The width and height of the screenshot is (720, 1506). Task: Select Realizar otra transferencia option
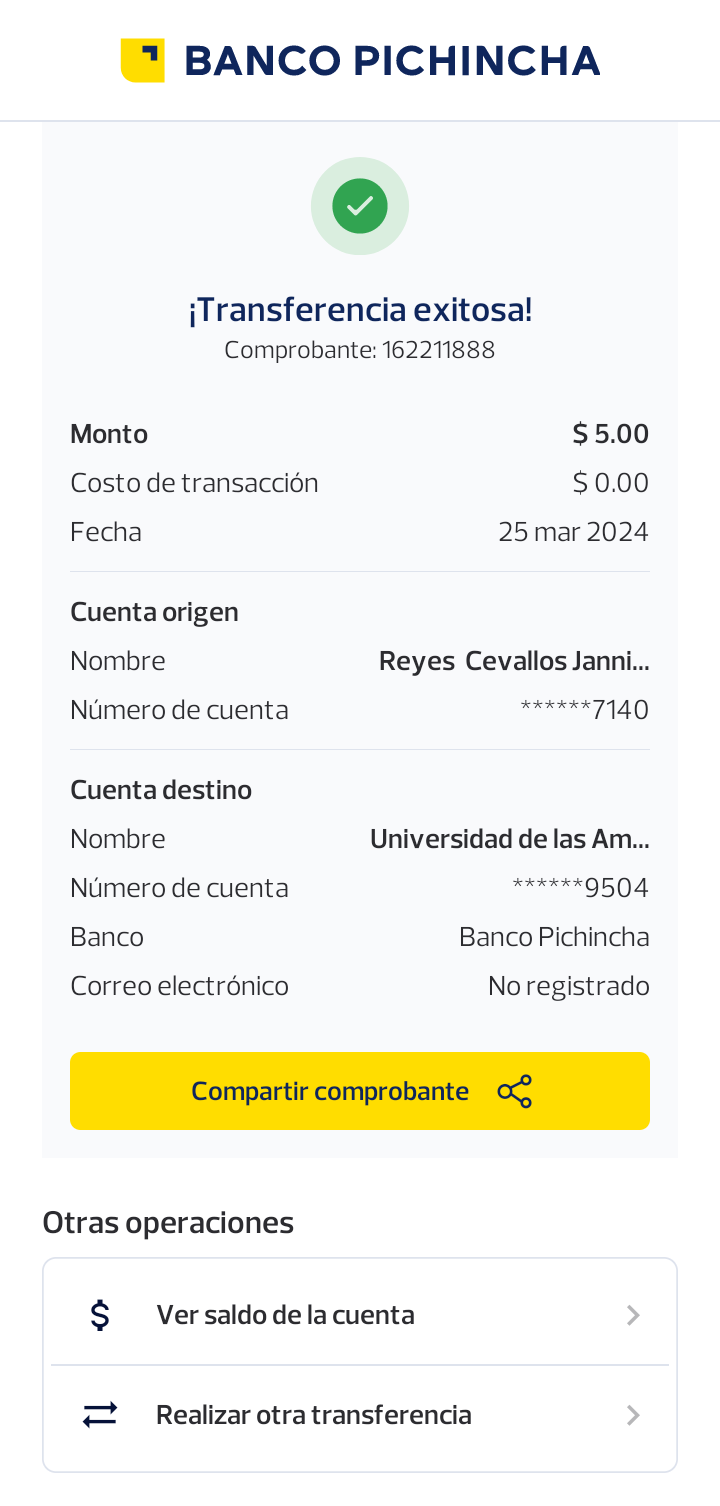click(313, 1415)
